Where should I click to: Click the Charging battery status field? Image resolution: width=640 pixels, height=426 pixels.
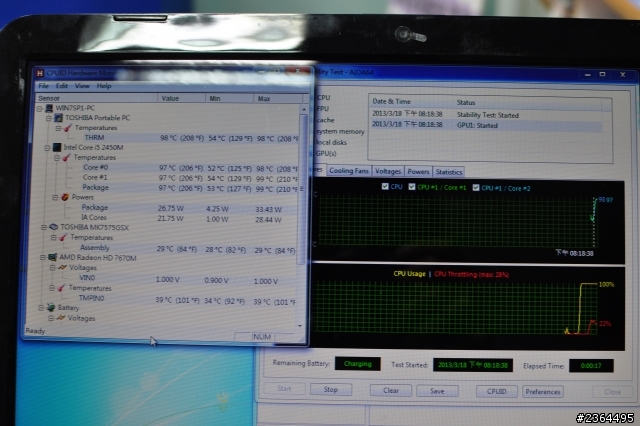[x=358, y=364]
